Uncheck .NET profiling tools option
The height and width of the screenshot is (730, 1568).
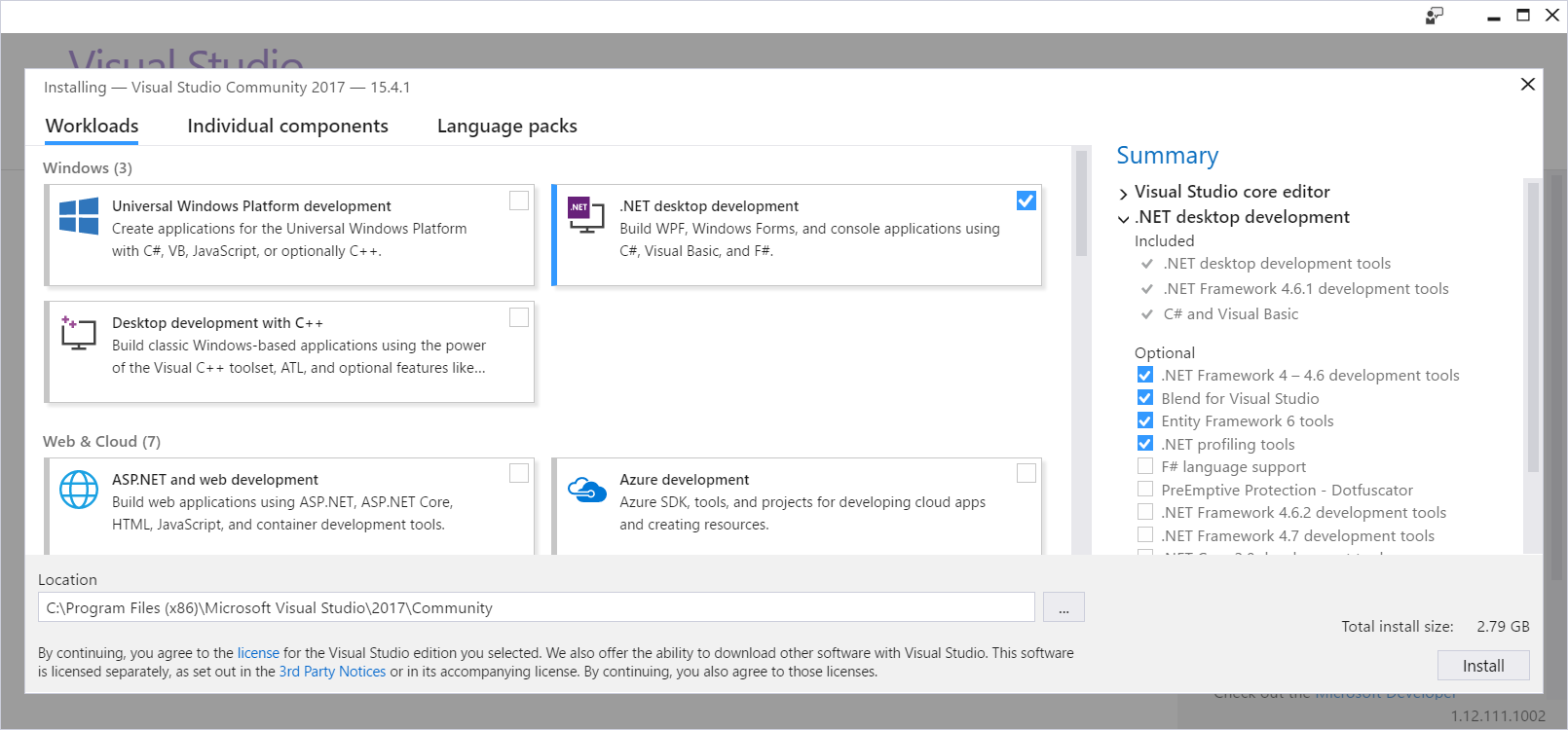pyautogui.click(x=1145, y=444)
